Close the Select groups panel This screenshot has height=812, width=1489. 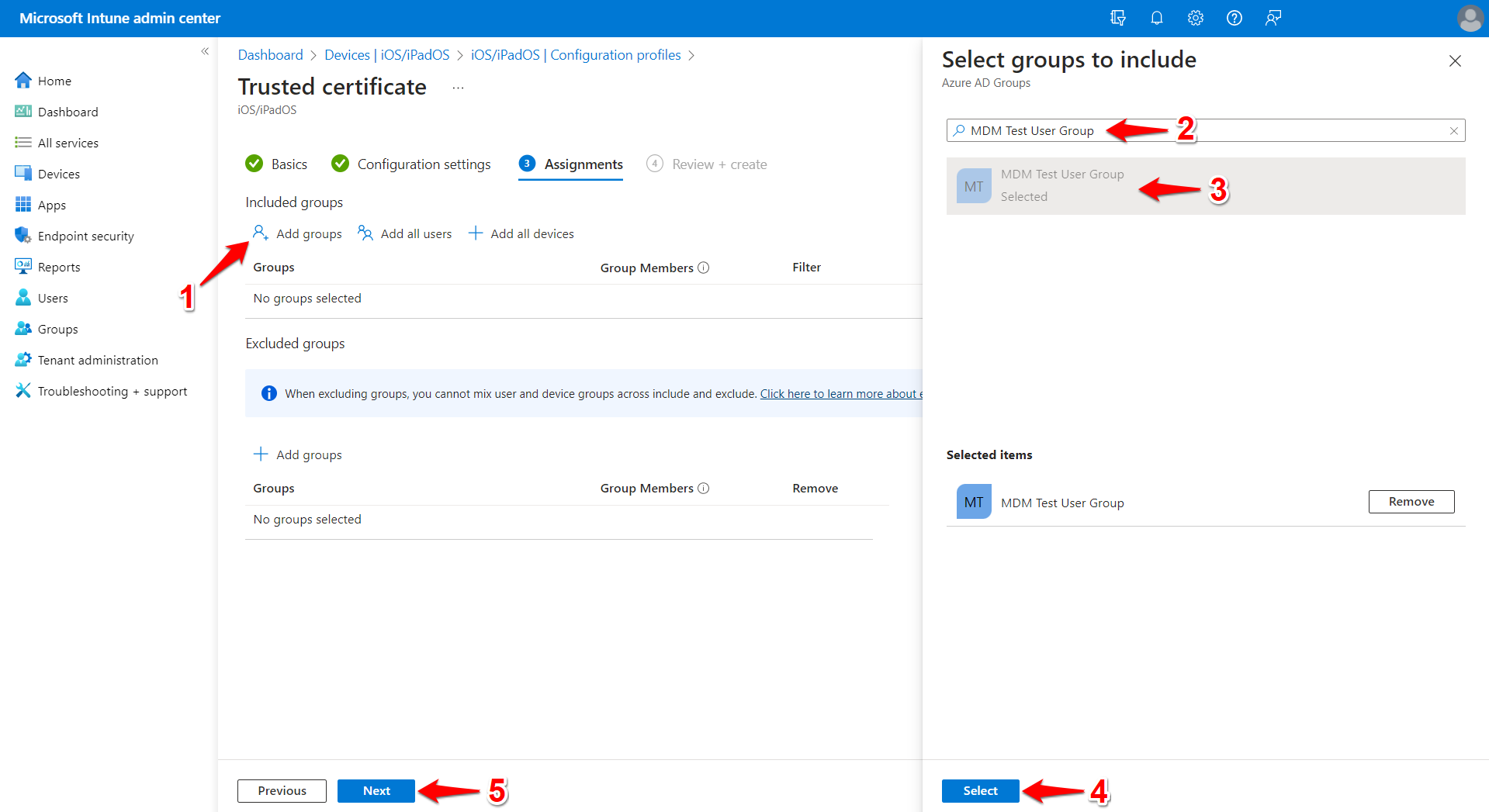click(x=1455, y=60)
